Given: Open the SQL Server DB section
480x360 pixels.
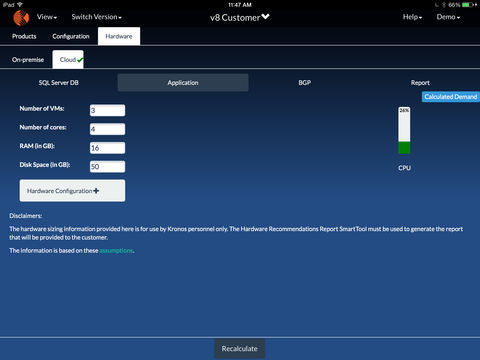Looking at the screenshot, I should [x=59, y=83].
